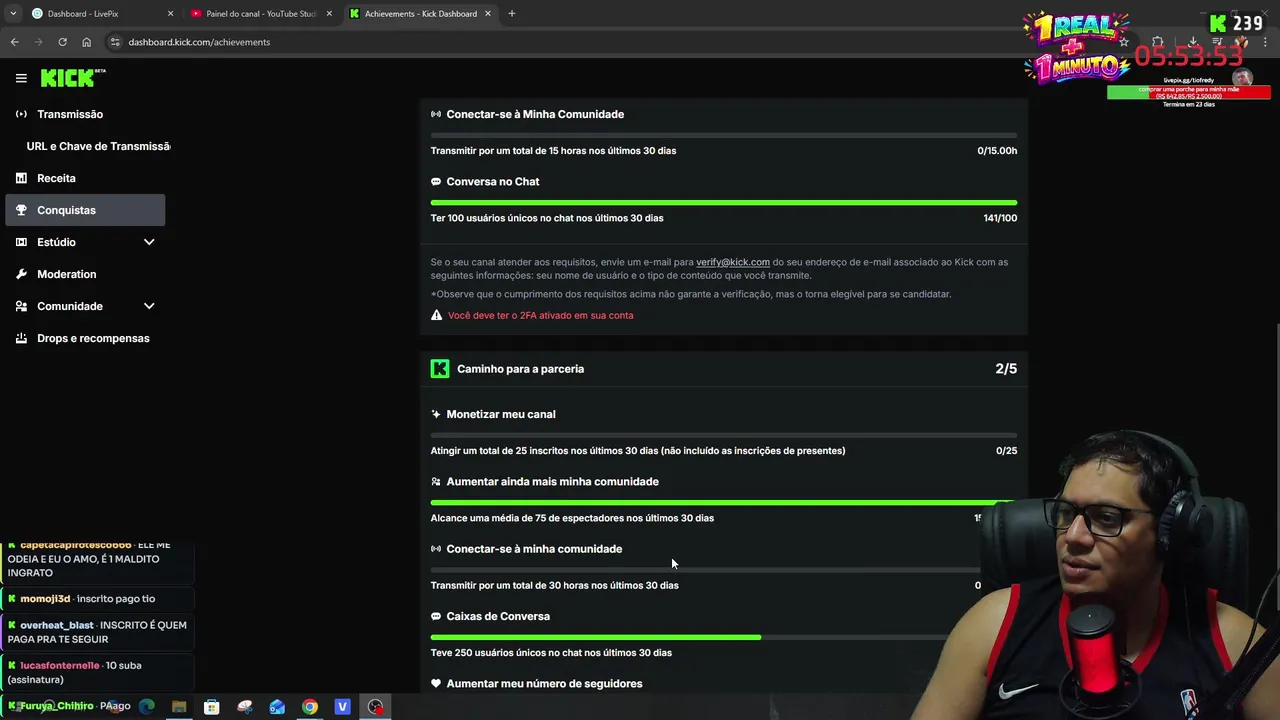Click the Estúdio camera icon
This screenshot has width=1280, height=720.
21,242
